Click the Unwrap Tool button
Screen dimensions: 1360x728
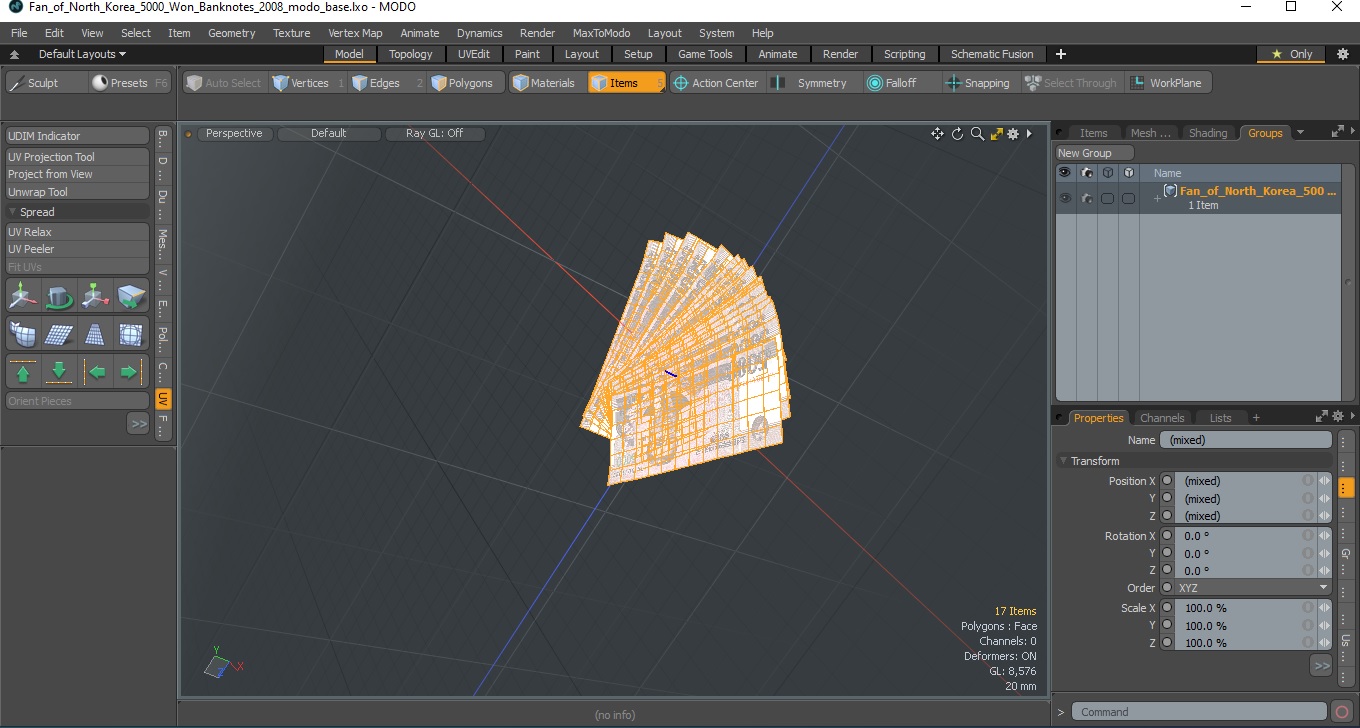click(x=78, y=192)
